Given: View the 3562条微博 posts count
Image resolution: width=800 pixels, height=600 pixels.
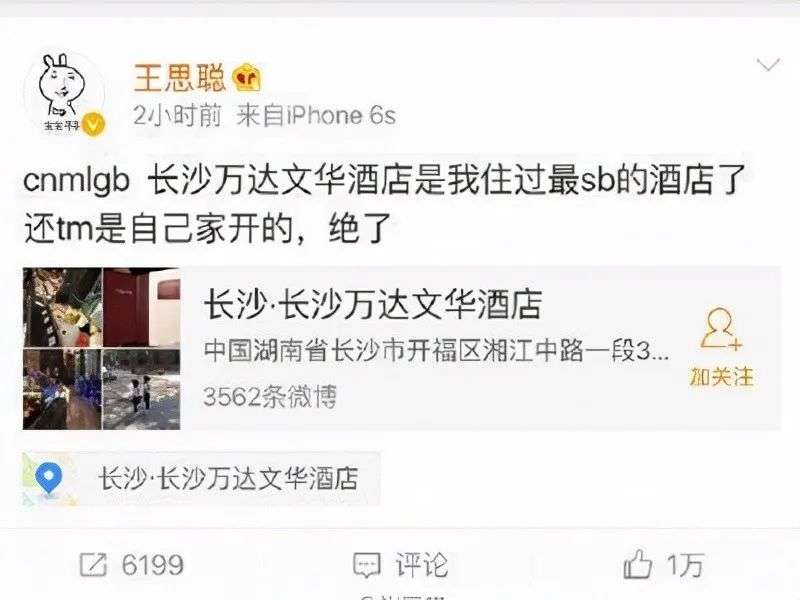Looking at the screenshot, I should (x=270, y=396).
